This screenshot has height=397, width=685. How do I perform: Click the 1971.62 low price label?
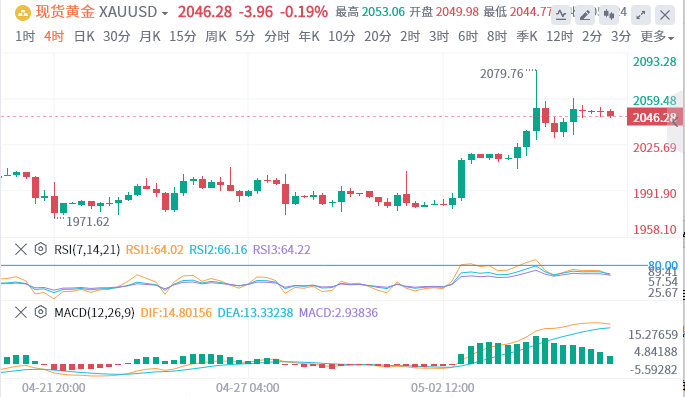tap(87, 222)
